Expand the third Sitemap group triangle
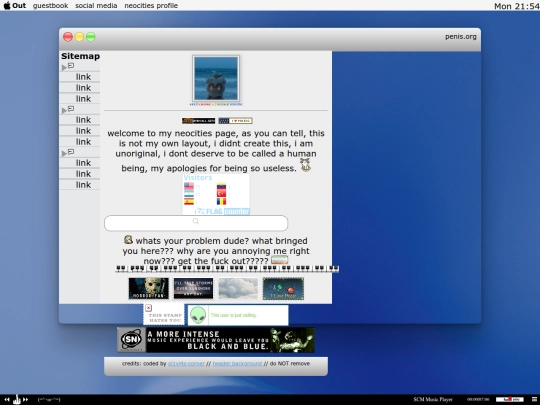 pos(64,153)
